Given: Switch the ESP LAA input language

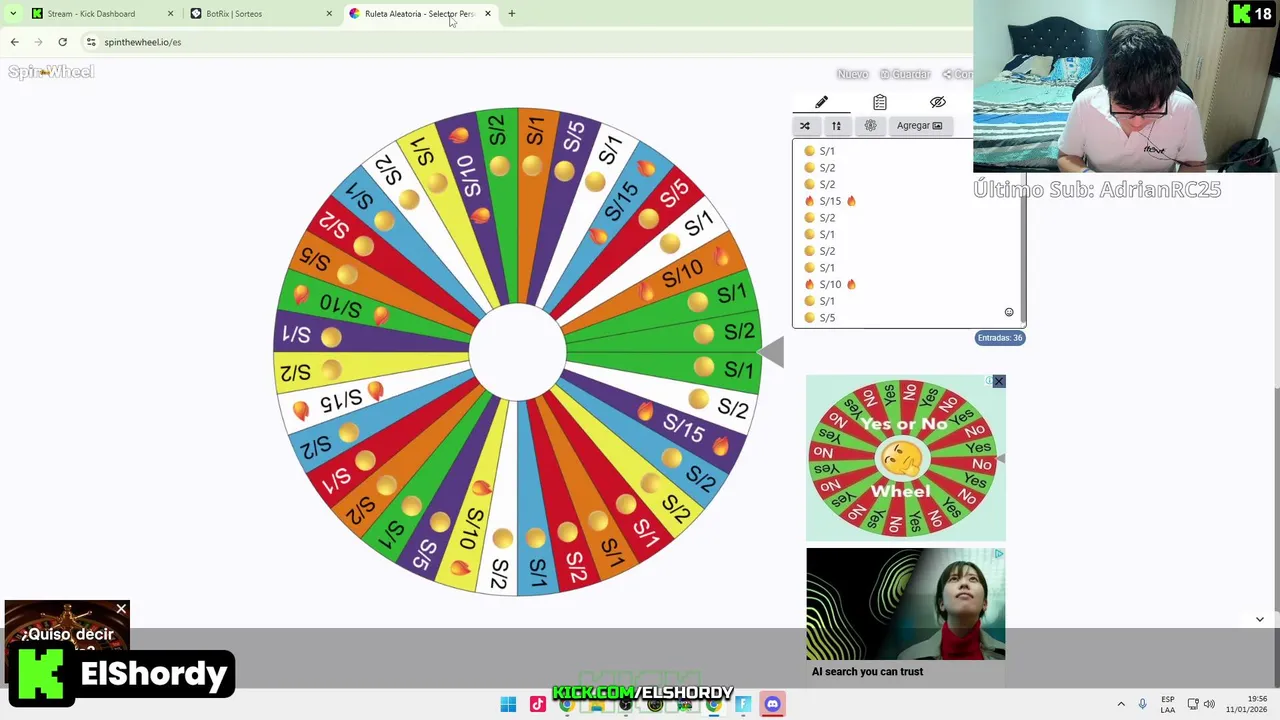Looking at the screenshot, I should click(x=1168, y=704).
